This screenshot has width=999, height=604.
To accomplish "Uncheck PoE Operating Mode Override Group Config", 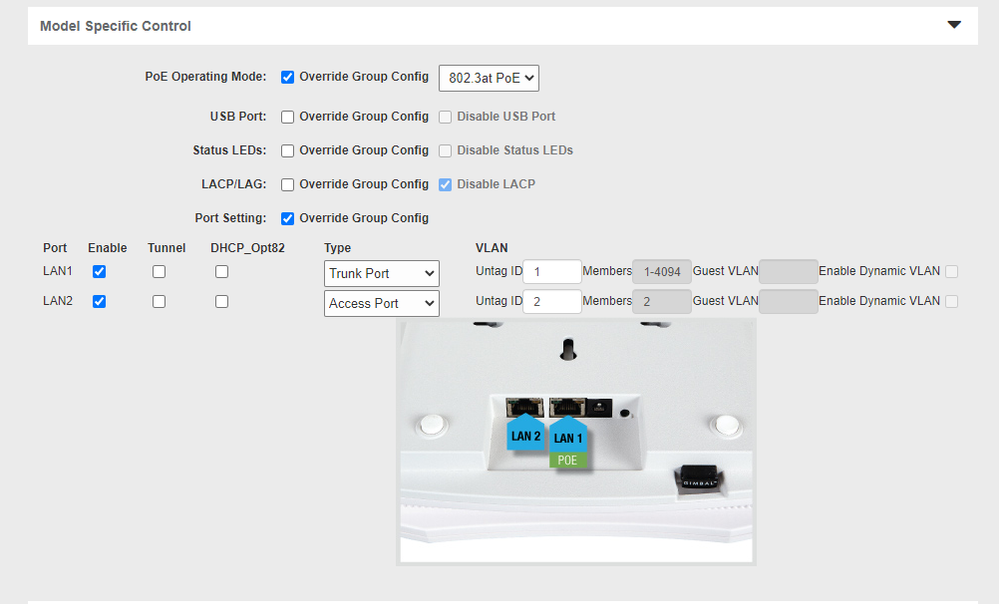I will (x=288, y=77).
